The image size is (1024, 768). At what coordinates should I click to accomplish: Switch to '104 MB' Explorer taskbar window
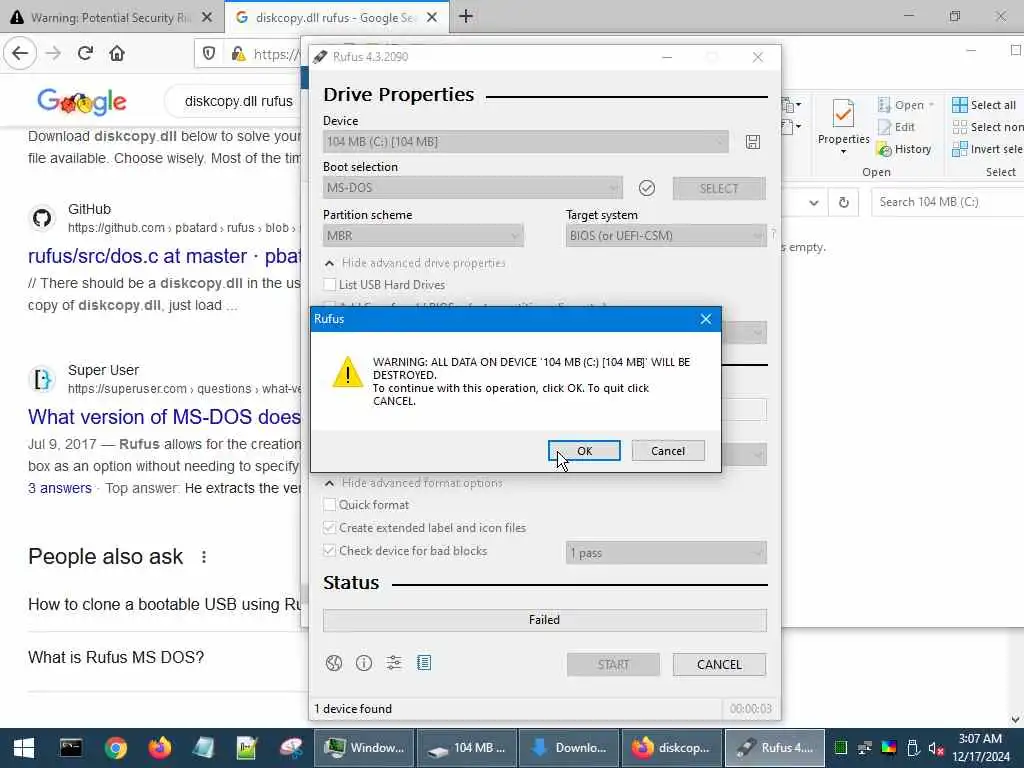467,748
